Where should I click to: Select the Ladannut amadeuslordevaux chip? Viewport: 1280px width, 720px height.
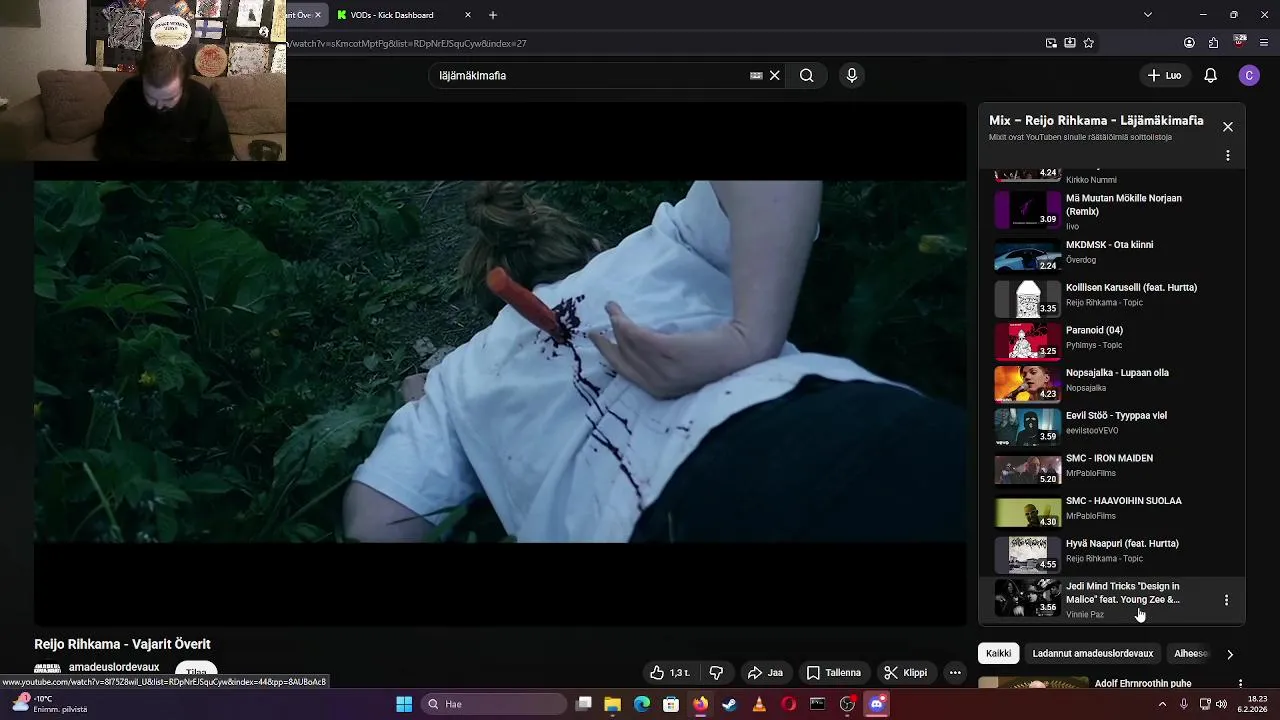[1093, 653]
